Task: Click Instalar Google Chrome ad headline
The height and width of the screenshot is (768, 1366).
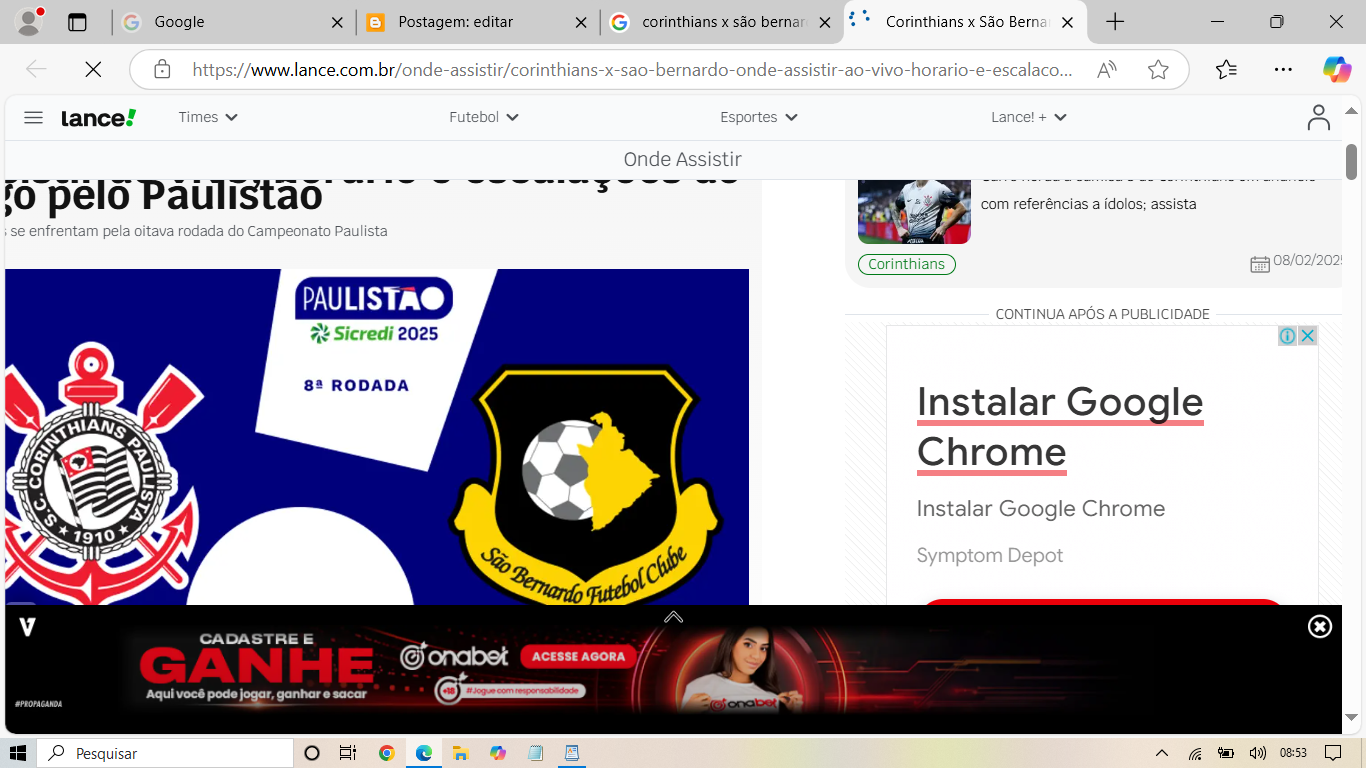Action: point(1060,427)
